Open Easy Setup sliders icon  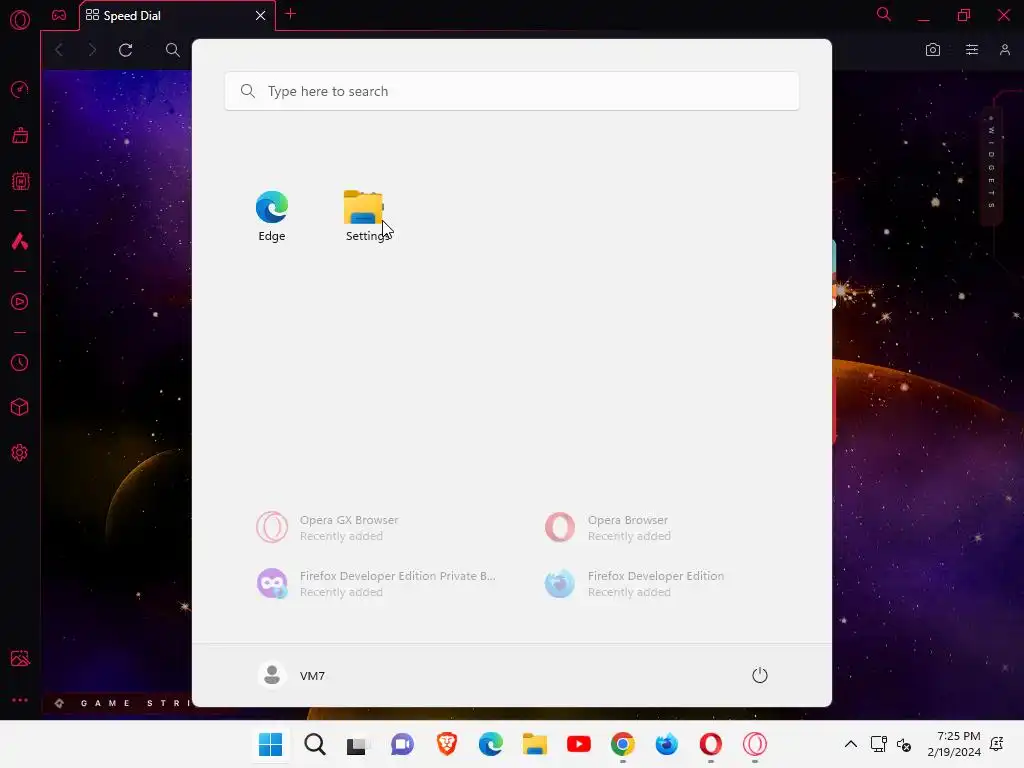coord(972,50)
